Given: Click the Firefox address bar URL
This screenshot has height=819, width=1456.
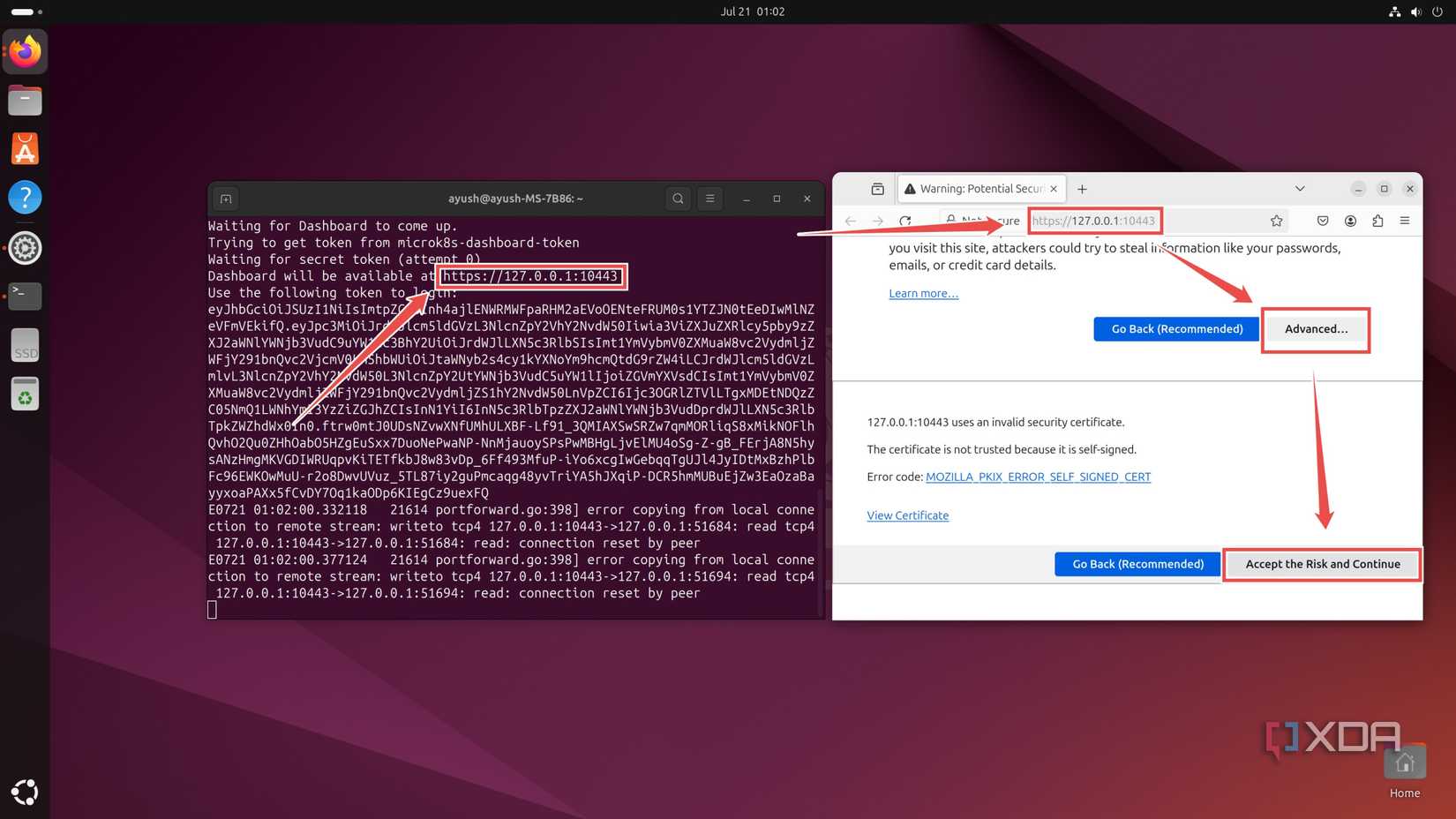Looking at the screenshot, I should (x=1093, y=221).
